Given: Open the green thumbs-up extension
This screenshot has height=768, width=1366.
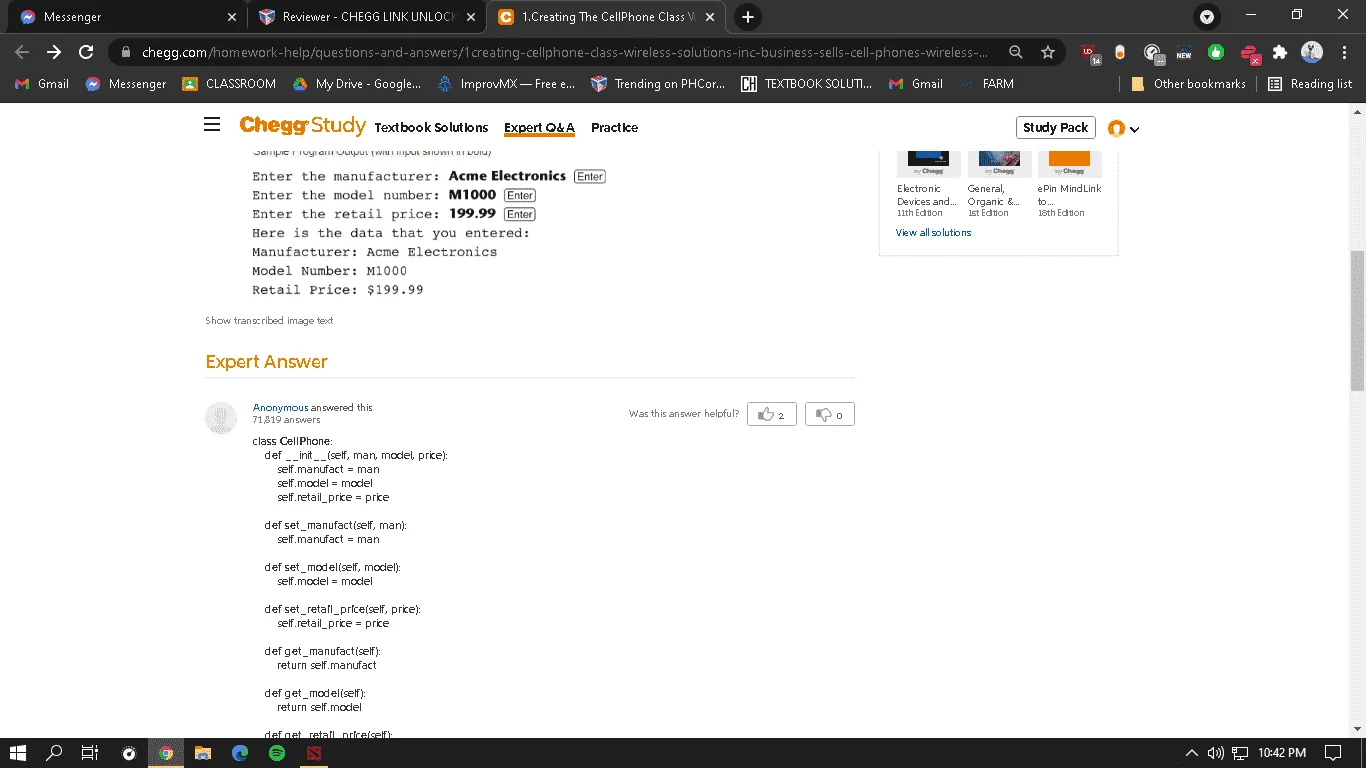Looking at the screenshot, I should pos(1216,53).
